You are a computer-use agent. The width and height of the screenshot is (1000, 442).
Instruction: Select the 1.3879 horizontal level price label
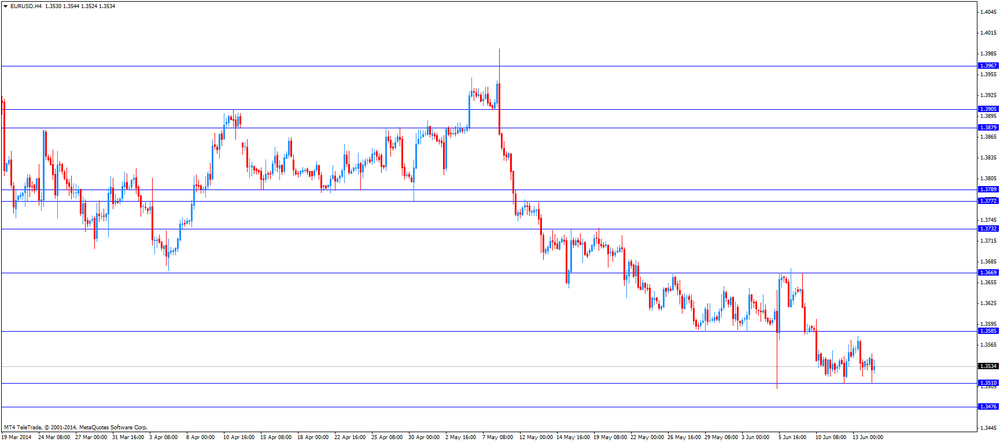pos(988,128)
